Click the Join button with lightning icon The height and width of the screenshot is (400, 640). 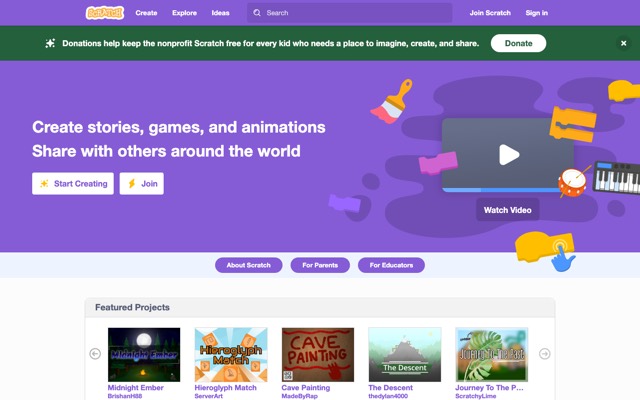[142, 184]
